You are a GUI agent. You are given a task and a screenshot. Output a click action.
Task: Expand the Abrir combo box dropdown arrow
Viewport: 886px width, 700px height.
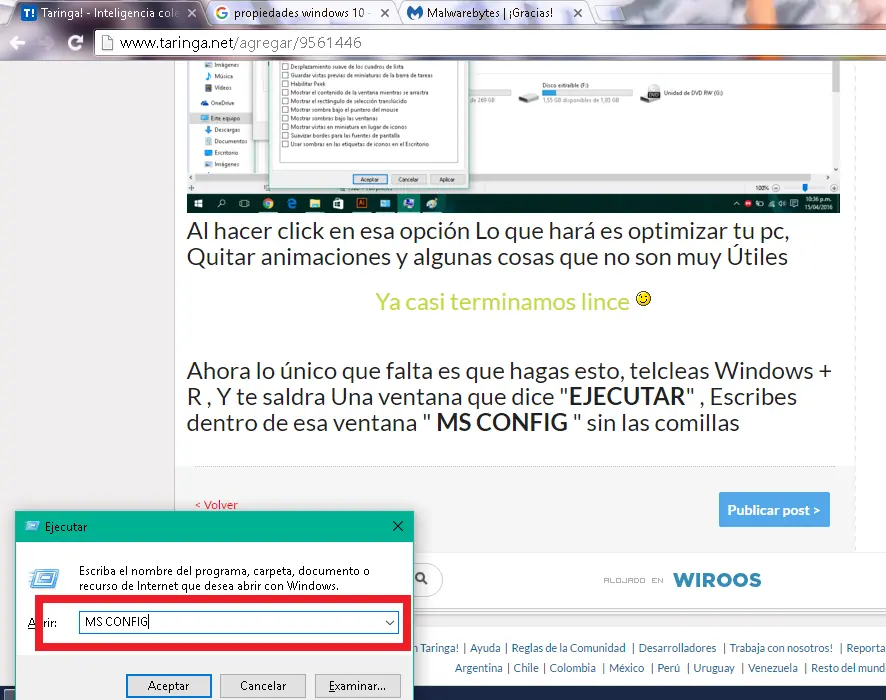(390, 623)
